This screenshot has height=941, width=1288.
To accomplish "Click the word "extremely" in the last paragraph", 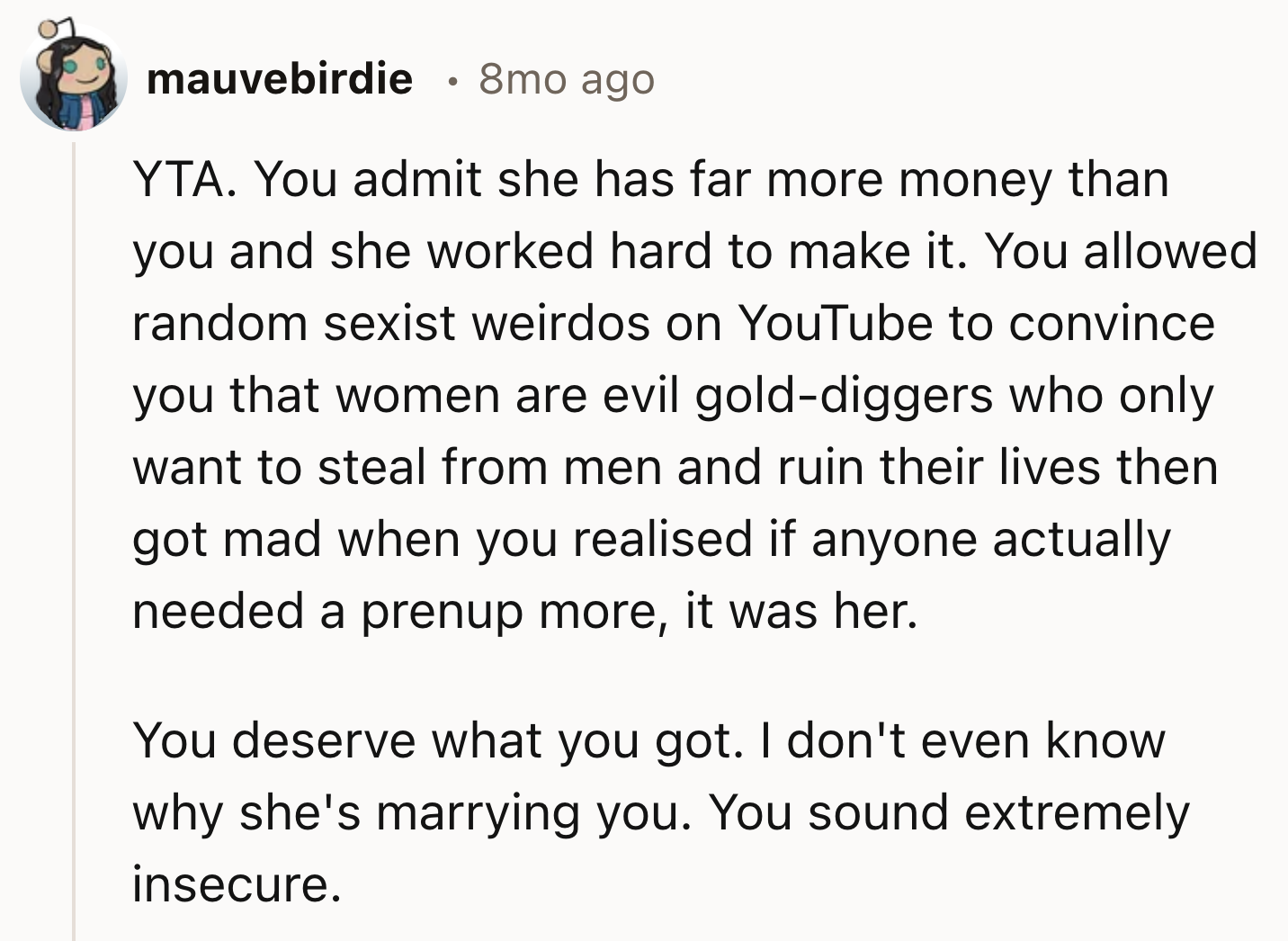I will 1077,813.
